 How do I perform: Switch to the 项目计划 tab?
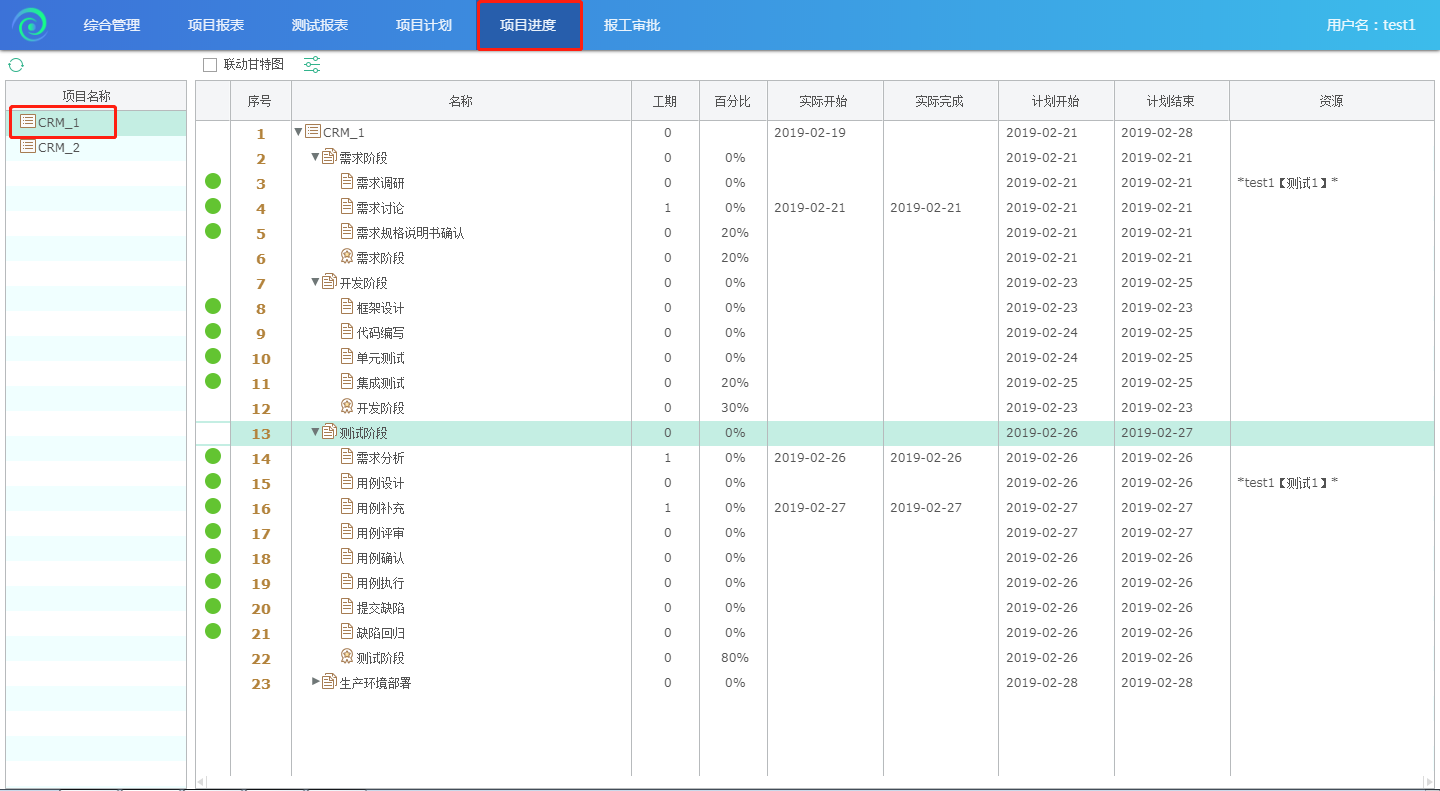424,25
